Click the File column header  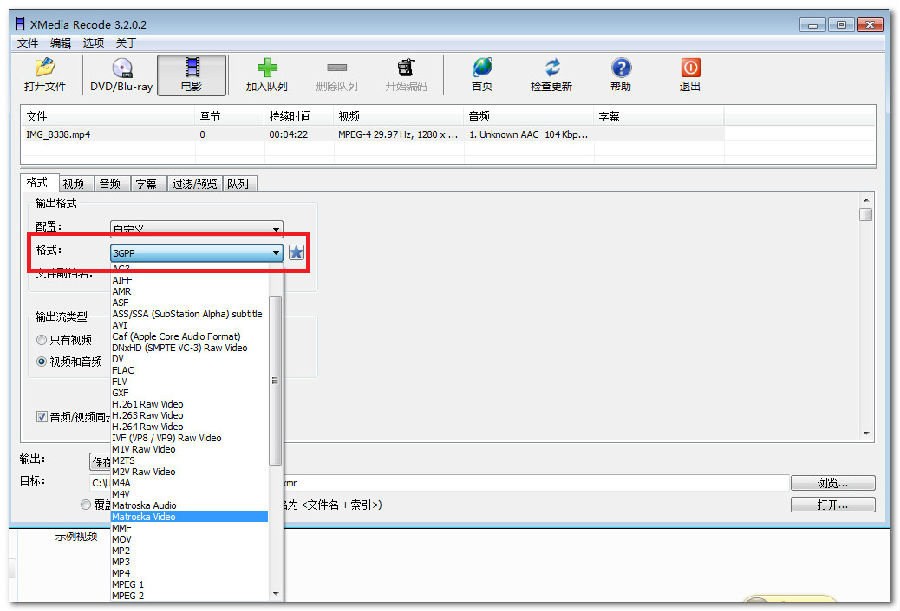[x=108, y=116]
